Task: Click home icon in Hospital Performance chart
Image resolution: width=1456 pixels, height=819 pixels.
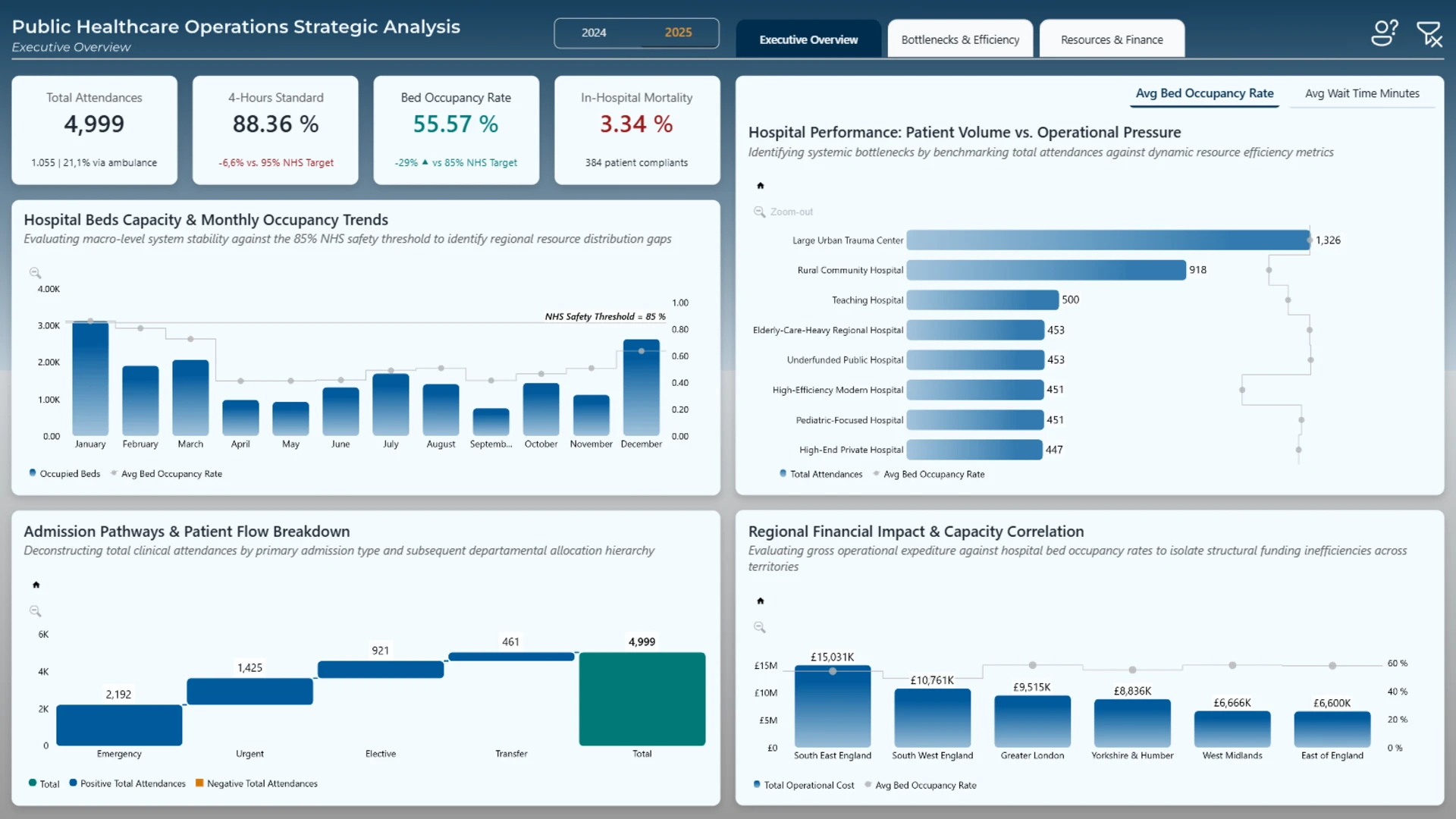Action: point(760,186)
